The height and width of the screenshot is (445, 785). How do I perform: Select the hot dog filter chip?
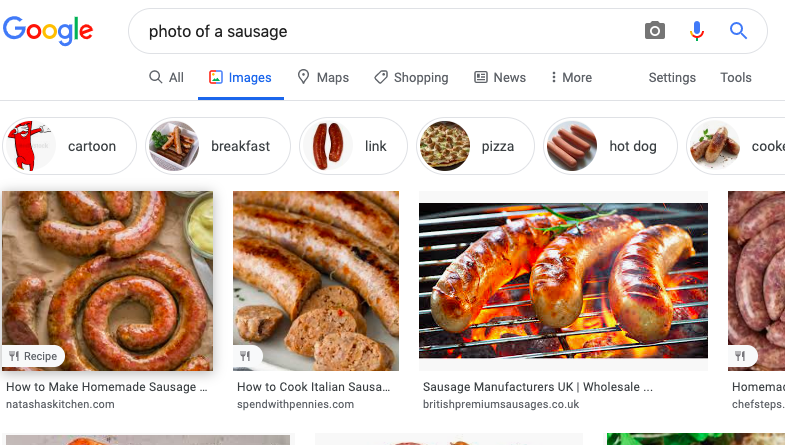point(610,146)
